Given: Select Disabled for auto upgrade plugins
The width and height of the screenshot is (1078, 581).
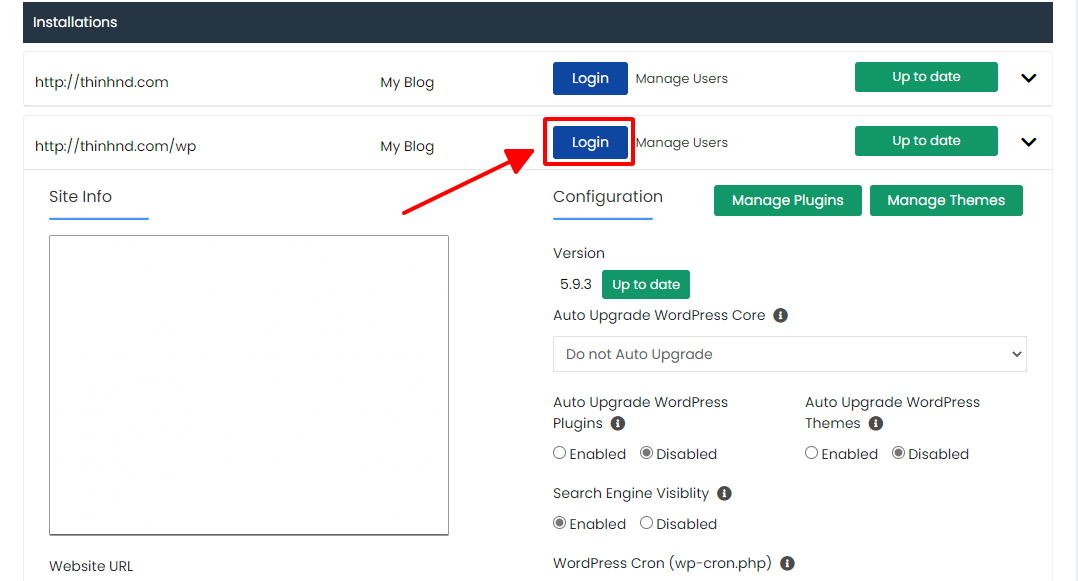Looking at the screenshot, I should point(646,453).
